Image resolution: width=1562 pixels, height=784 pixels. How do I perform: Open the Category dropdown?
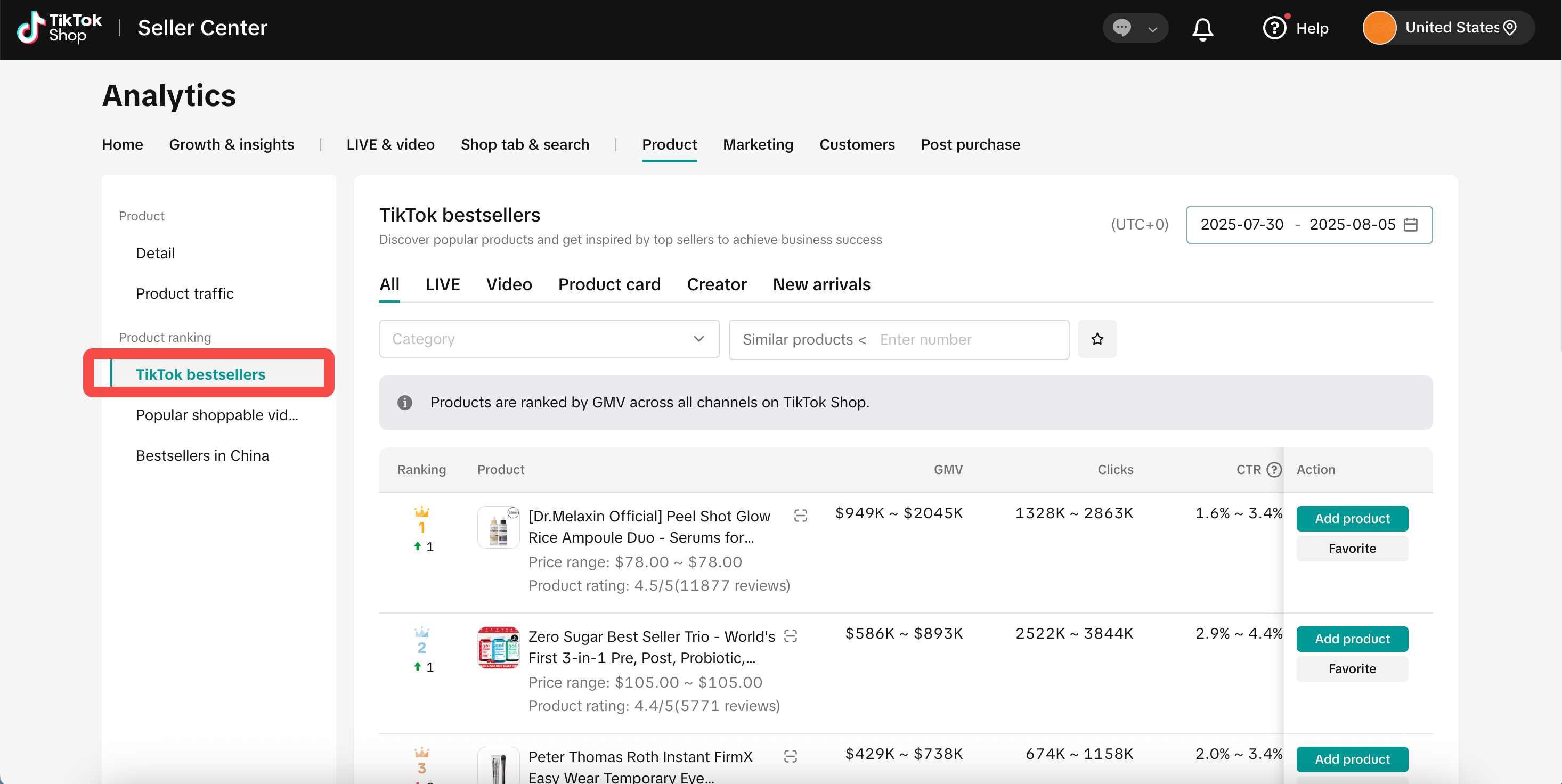pos(549,339)
